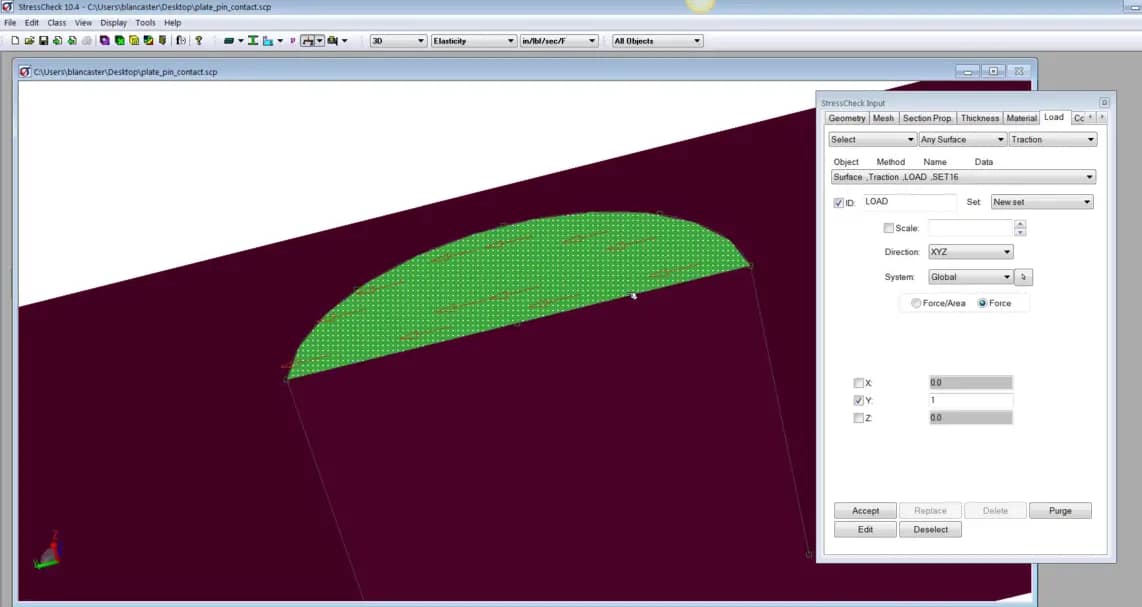Uncheck the Y component checkbox
1142x607 pixels.
[858, 400]
